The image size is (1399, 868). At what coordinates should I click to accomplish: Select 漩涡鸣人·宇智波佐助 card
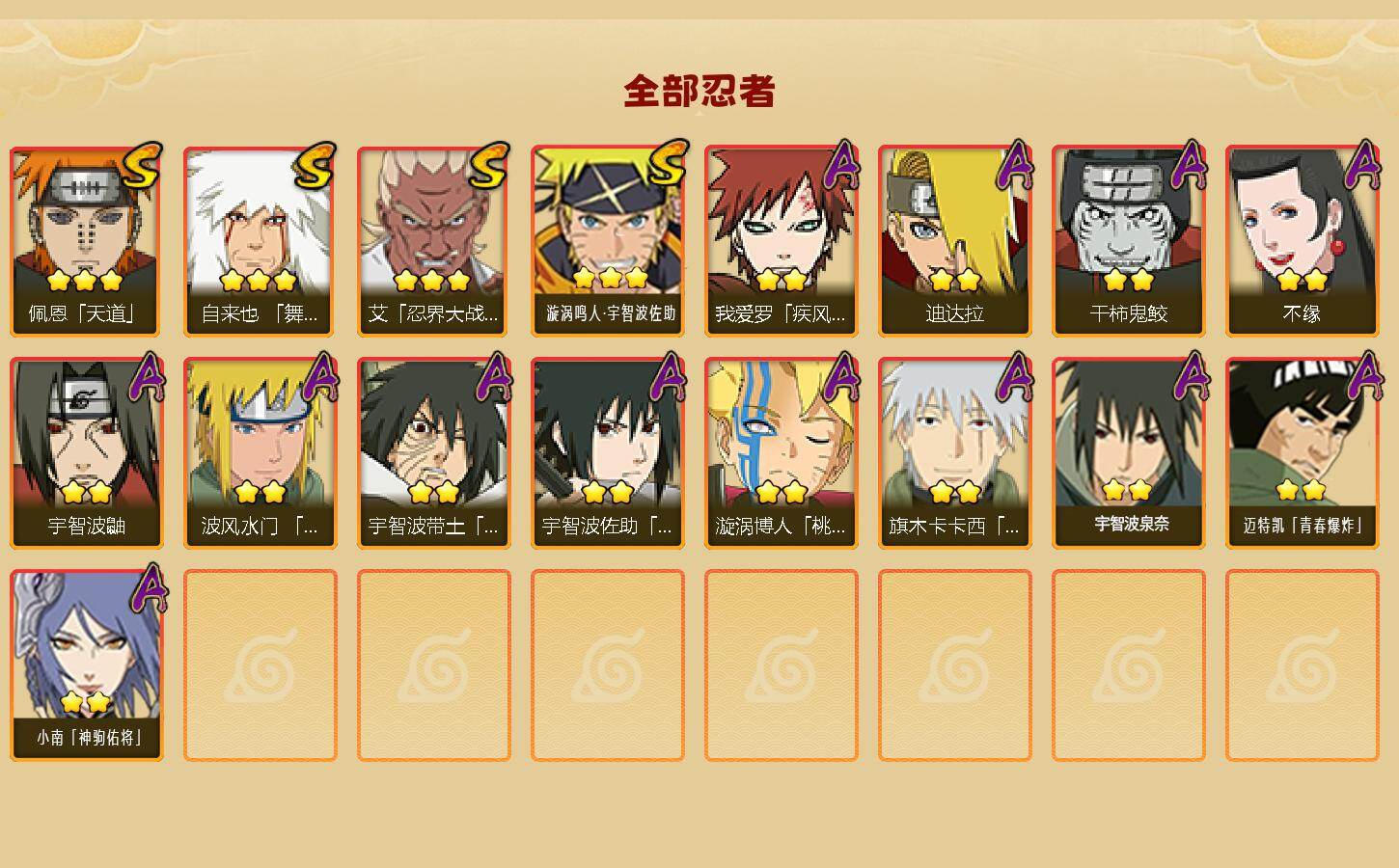coord(608,241)
